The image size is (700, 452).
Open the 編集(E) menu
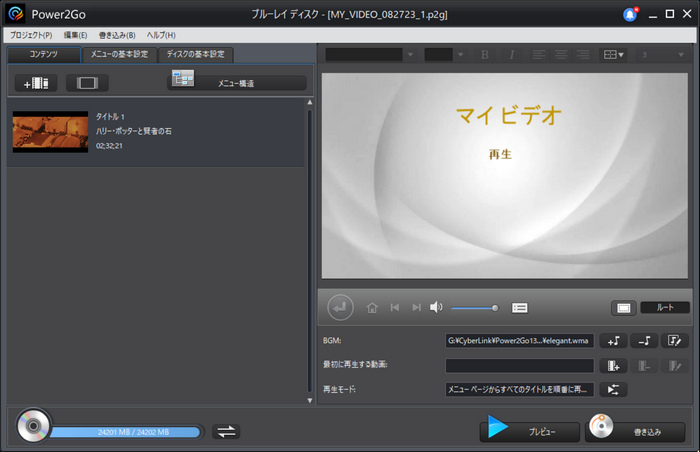coord(75,35)
